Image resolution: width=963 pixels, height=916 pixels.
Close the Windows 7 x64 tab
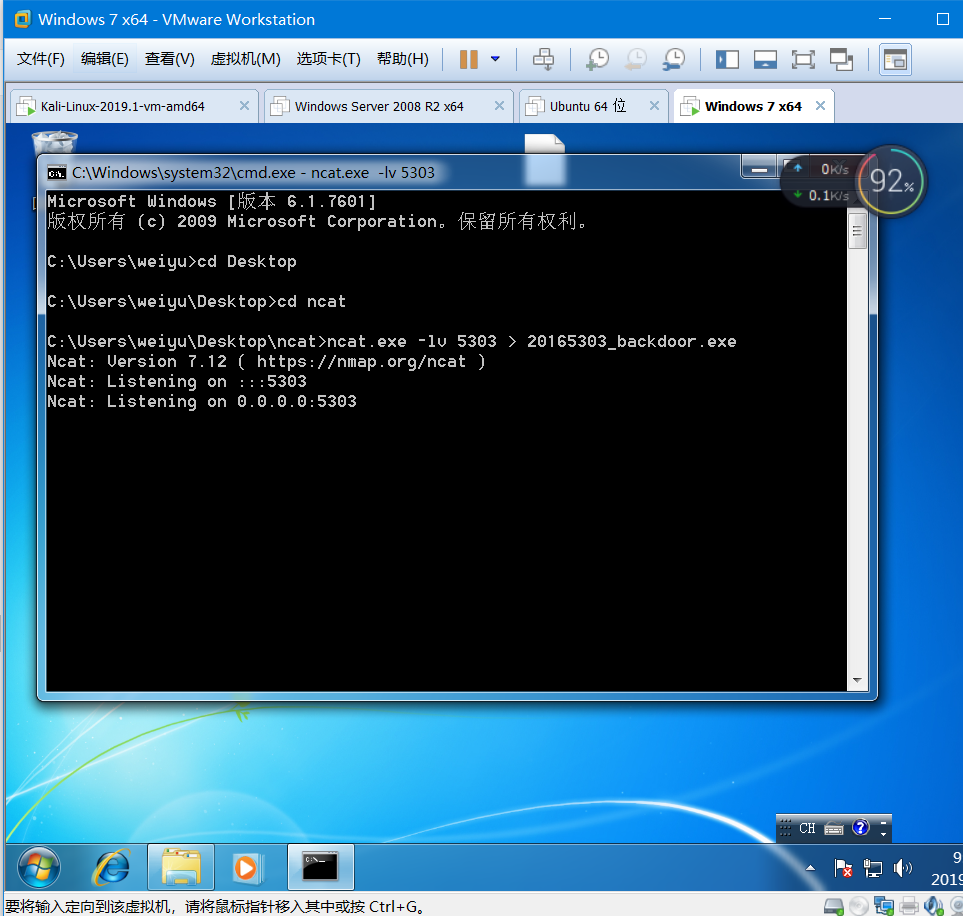coord(820,106)
